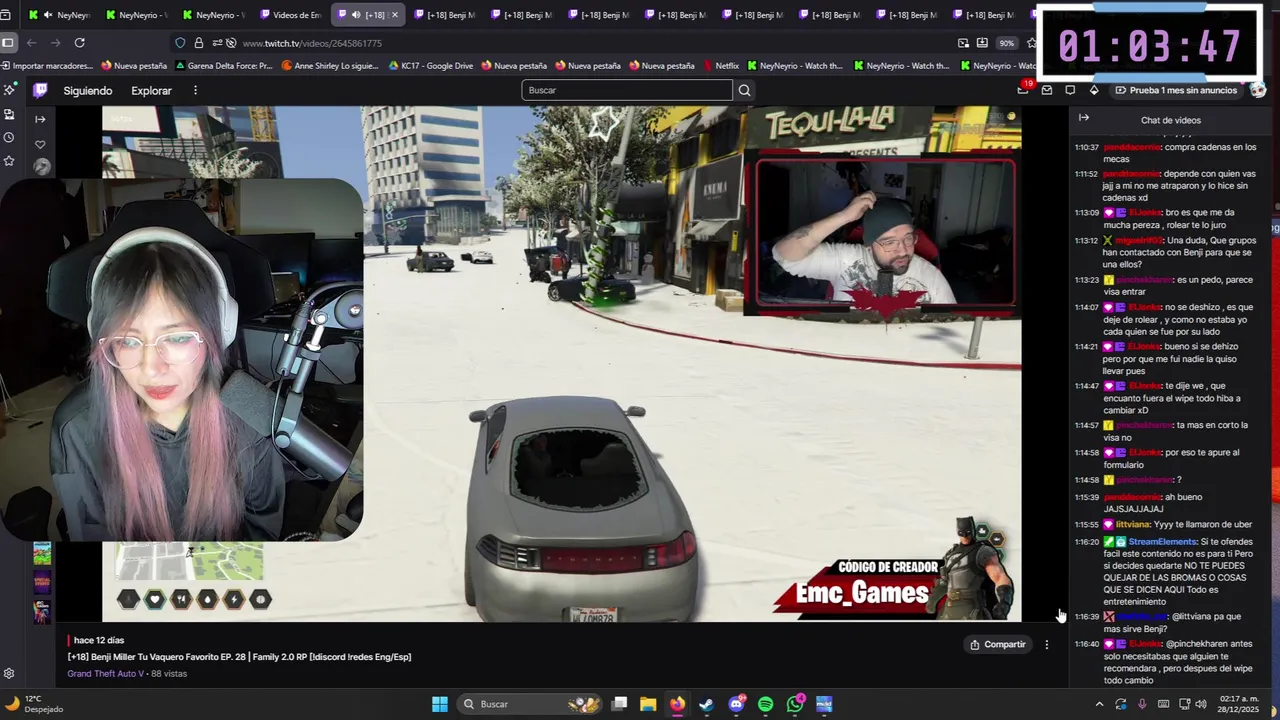This screenshot has height=720, width=1280.
Task: Open Steam from the taskbar
Action: [706, 704]
